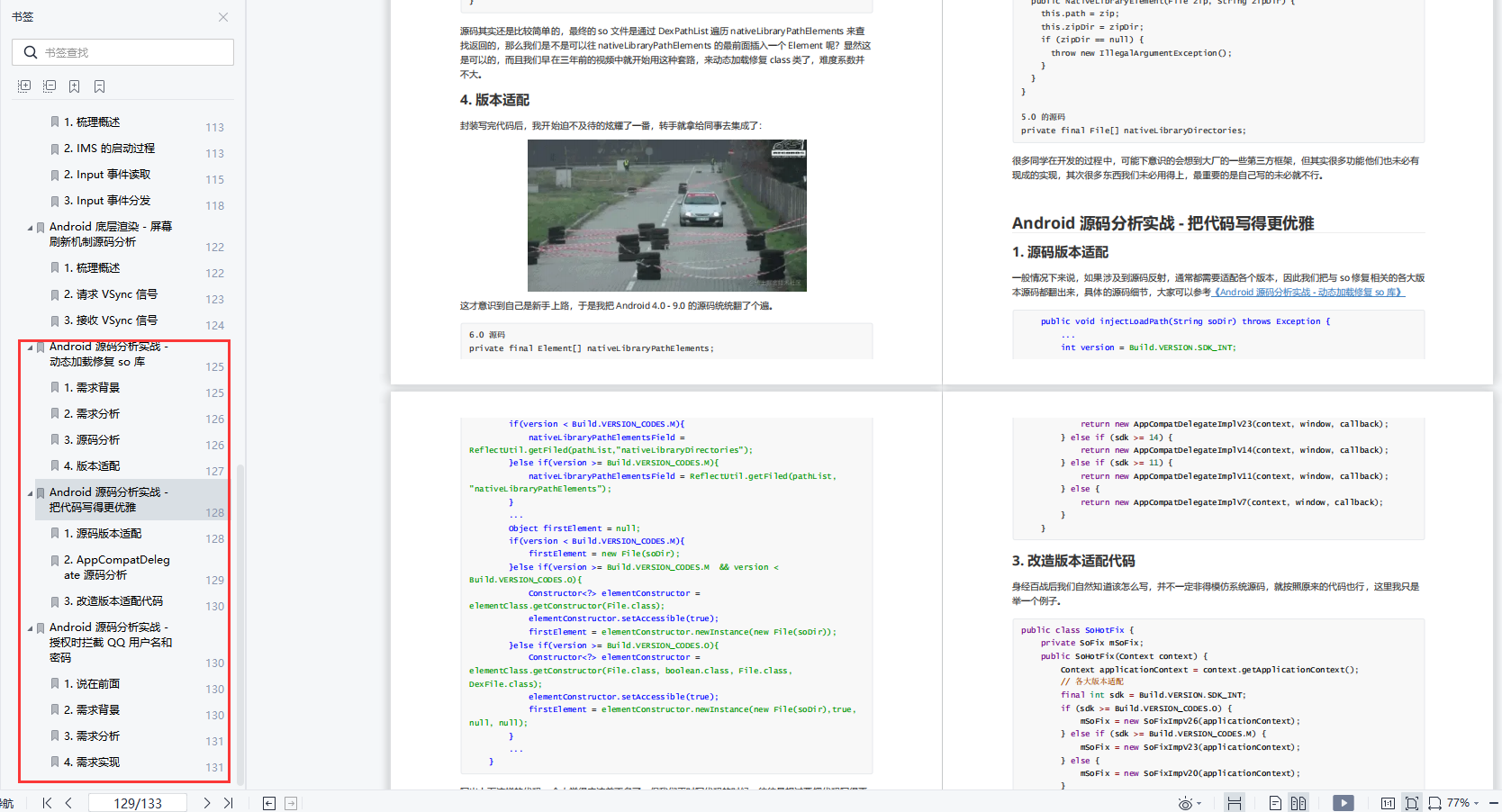Open the 'Android 源码分析实战 - 动态加载修复 so 库' hyperlink
This screenshot has width=1502, height=812.
[x=1309, y=292]
